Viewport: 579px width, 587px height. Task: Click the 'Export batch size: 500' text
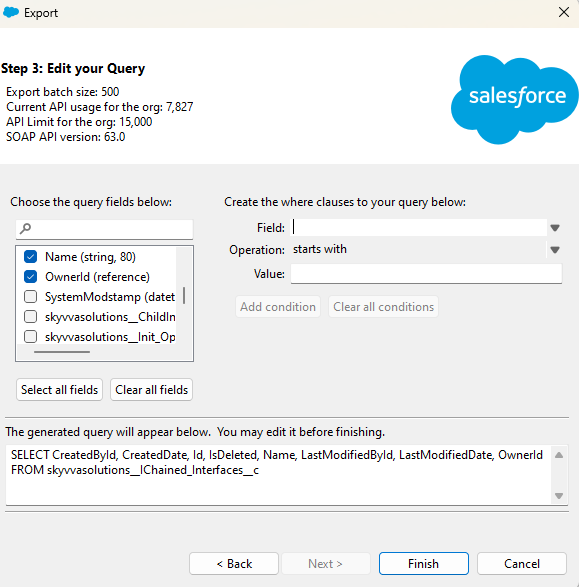click(x=63, y=92)
